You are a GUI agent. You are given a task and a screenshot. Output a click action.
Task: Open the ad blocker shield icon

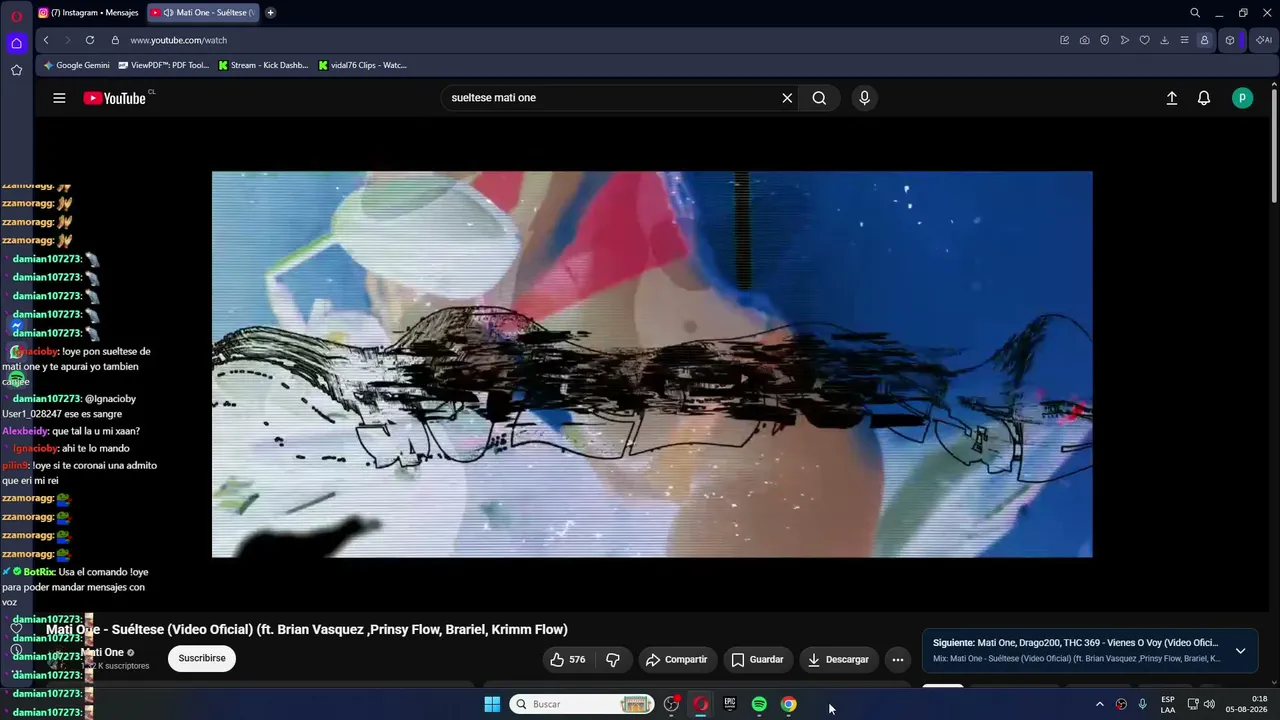pyautogui.click(x=1105, y=40)
